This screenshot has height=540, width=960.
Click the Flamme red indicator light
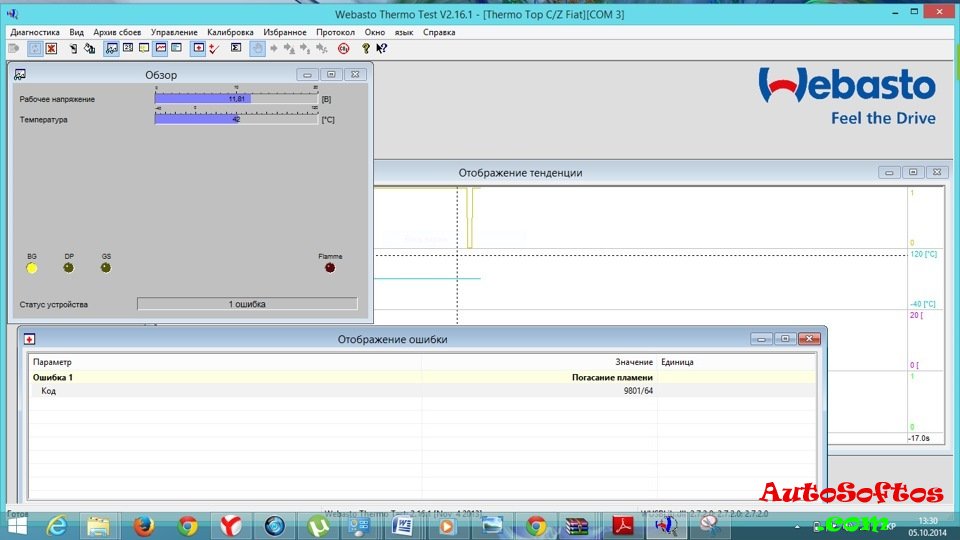point(330,268)
